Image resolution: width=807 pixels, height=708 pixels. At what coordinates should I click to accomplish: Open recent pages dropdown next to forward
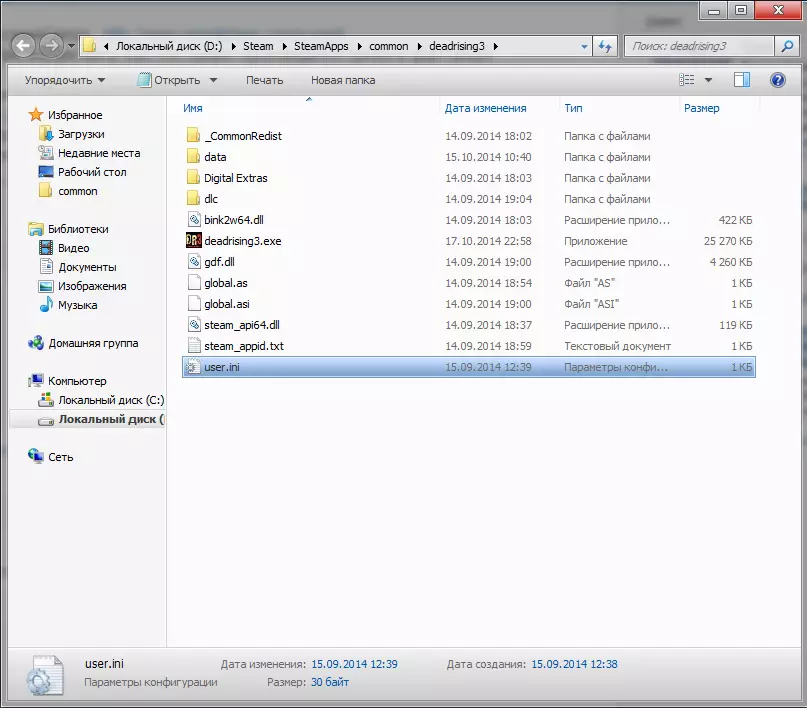tap(72, 46)
